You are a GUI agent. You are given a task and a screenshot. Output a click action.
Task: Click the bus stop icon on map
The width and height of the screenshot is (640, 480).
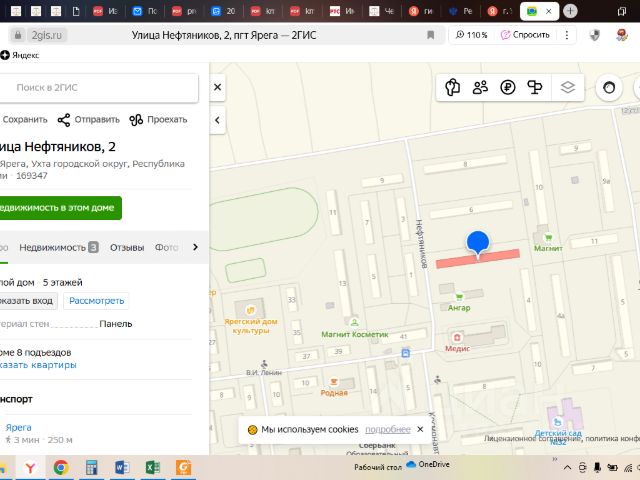click(x=405, y=353)
